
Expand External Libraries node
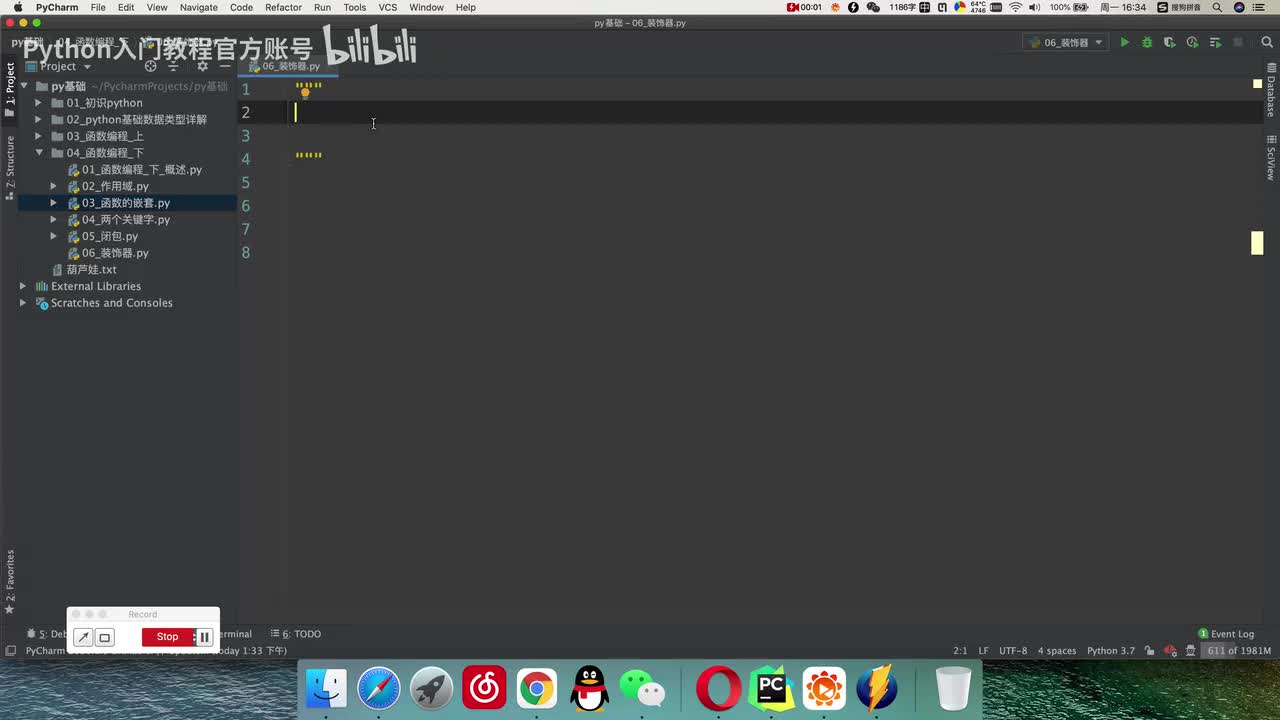[23, 286]
